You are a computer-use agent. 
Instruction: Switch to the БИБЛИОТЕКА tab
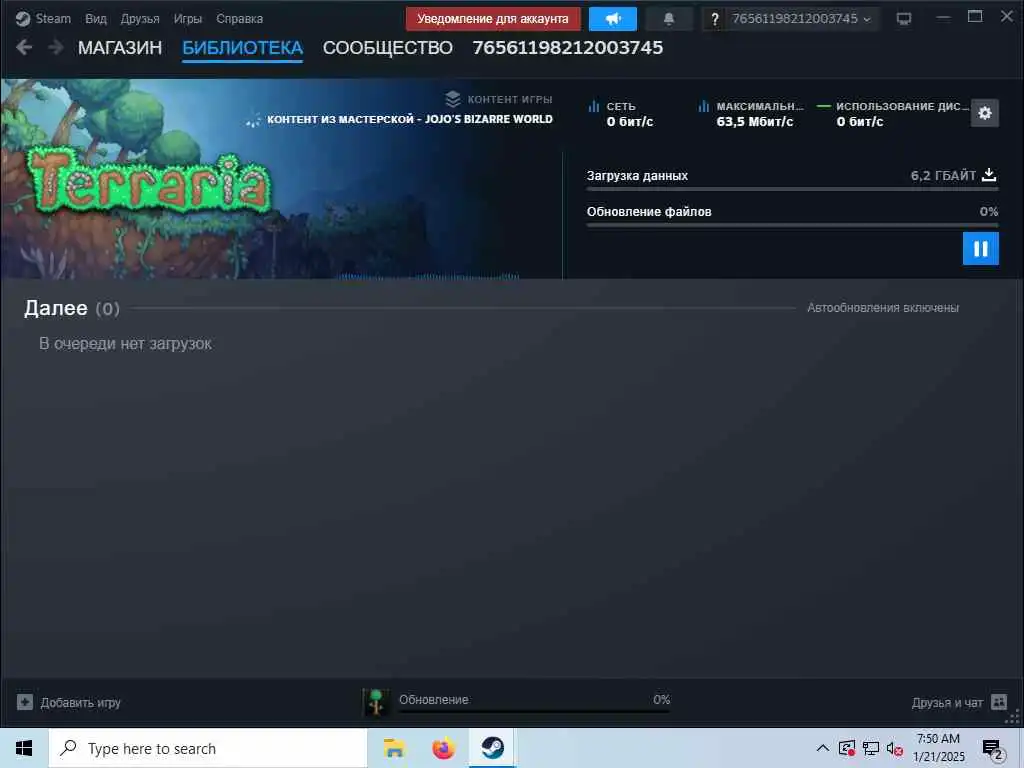[x=242, y=48]
